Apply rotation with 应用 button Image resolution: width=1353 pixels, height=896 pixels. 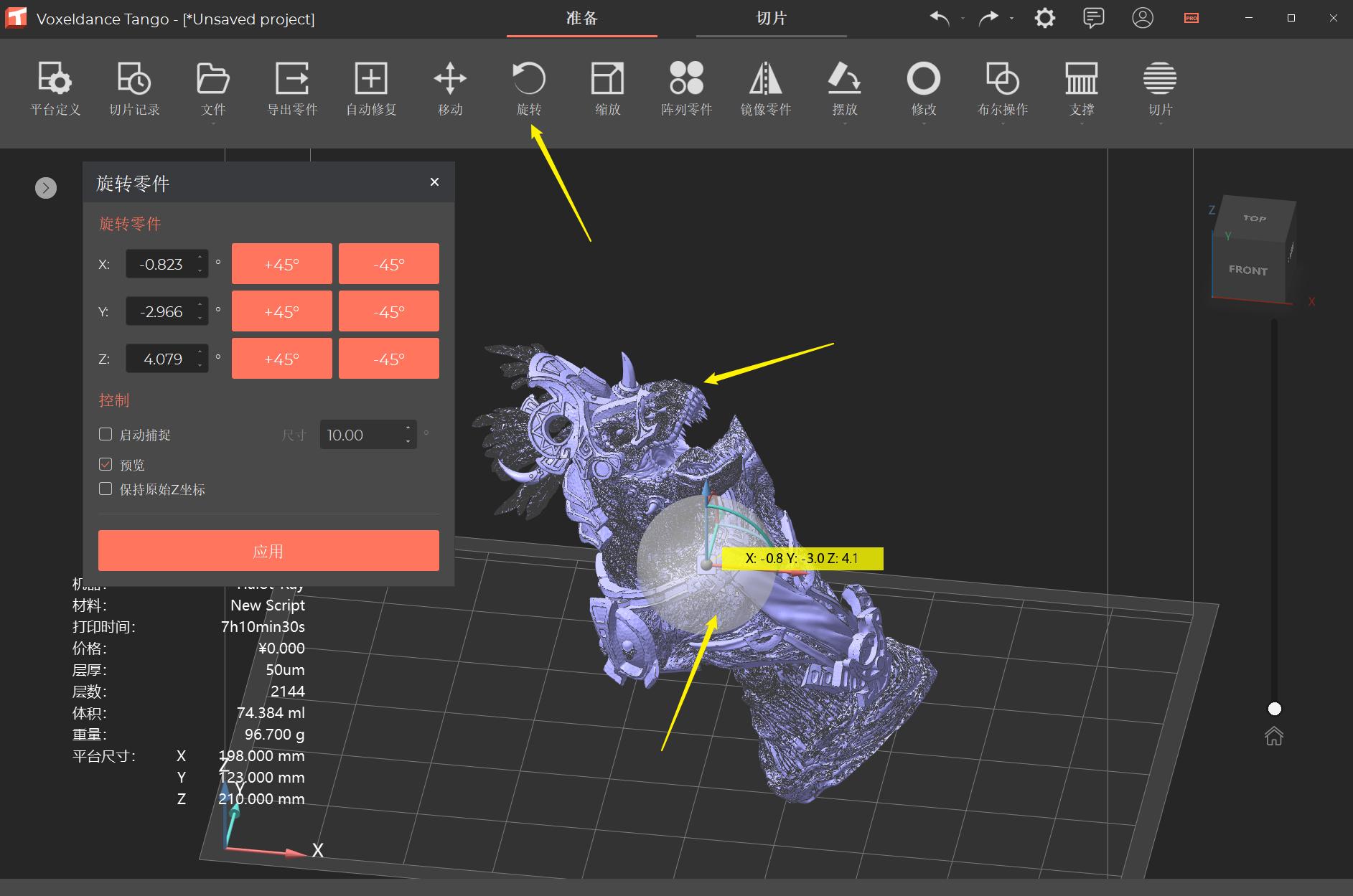coord(268,550)
